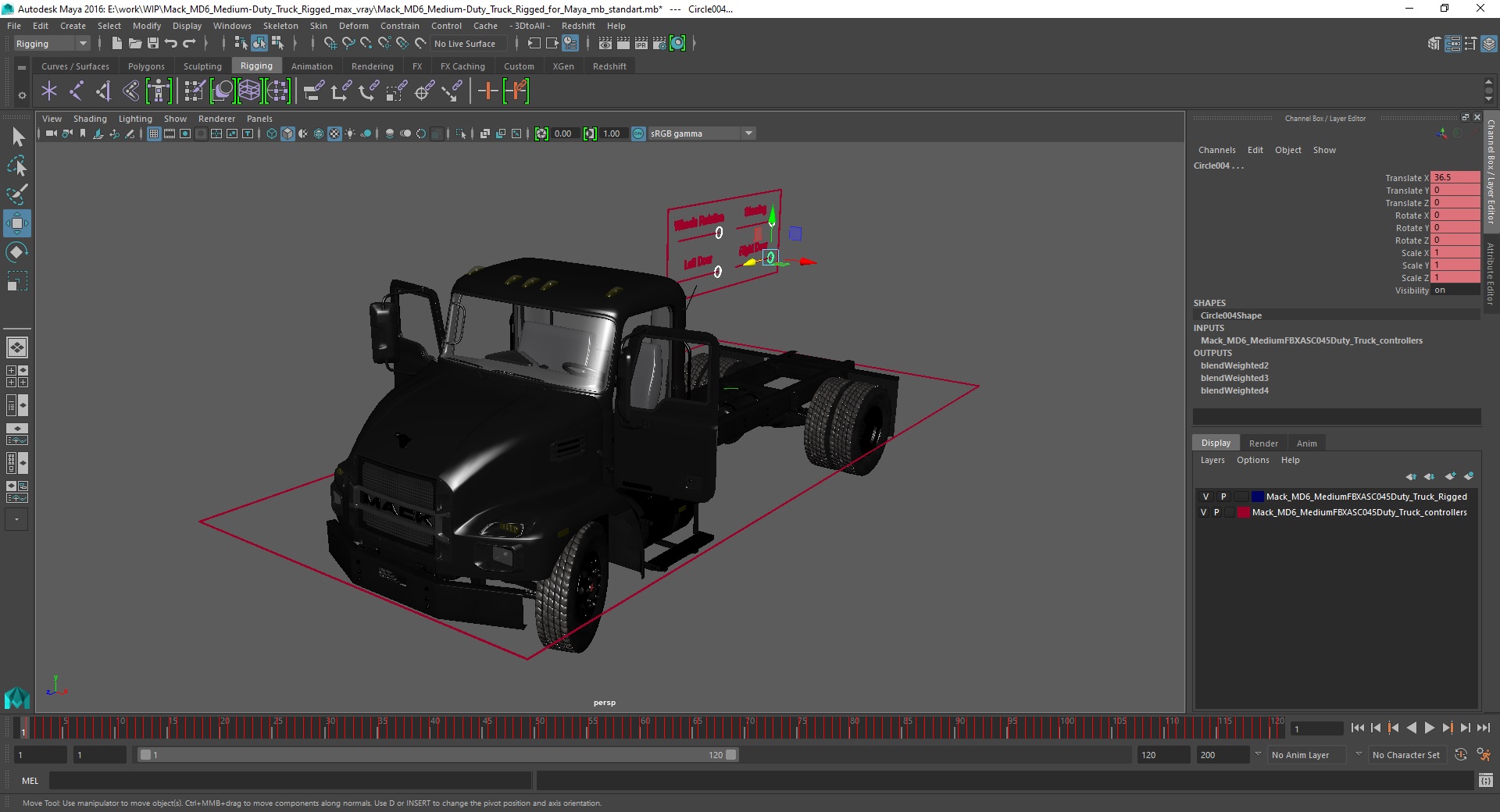Click the No Live Surface field

coord(469,44)
